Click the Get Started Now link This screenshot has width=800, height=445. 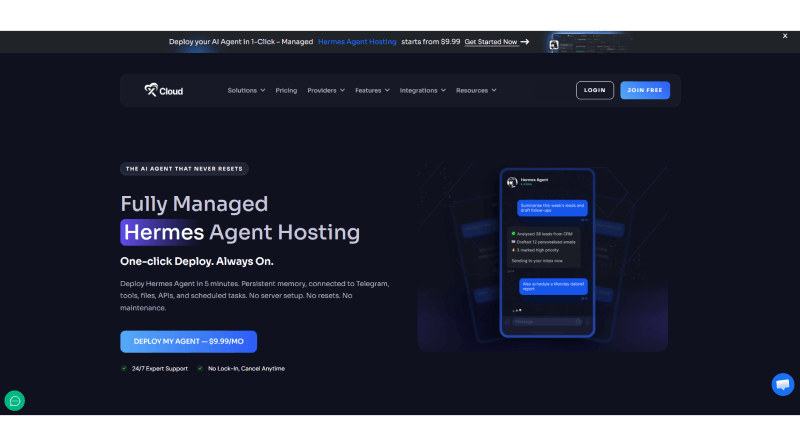tap(491, 42)
